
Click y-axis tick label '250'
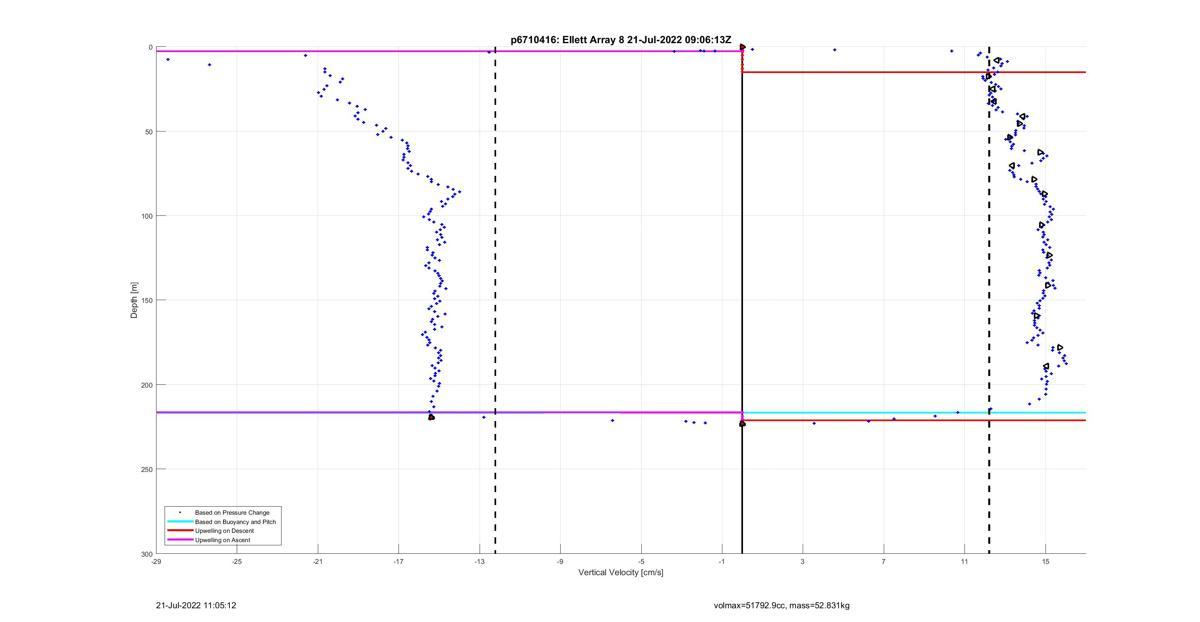[x=146, y=469]
